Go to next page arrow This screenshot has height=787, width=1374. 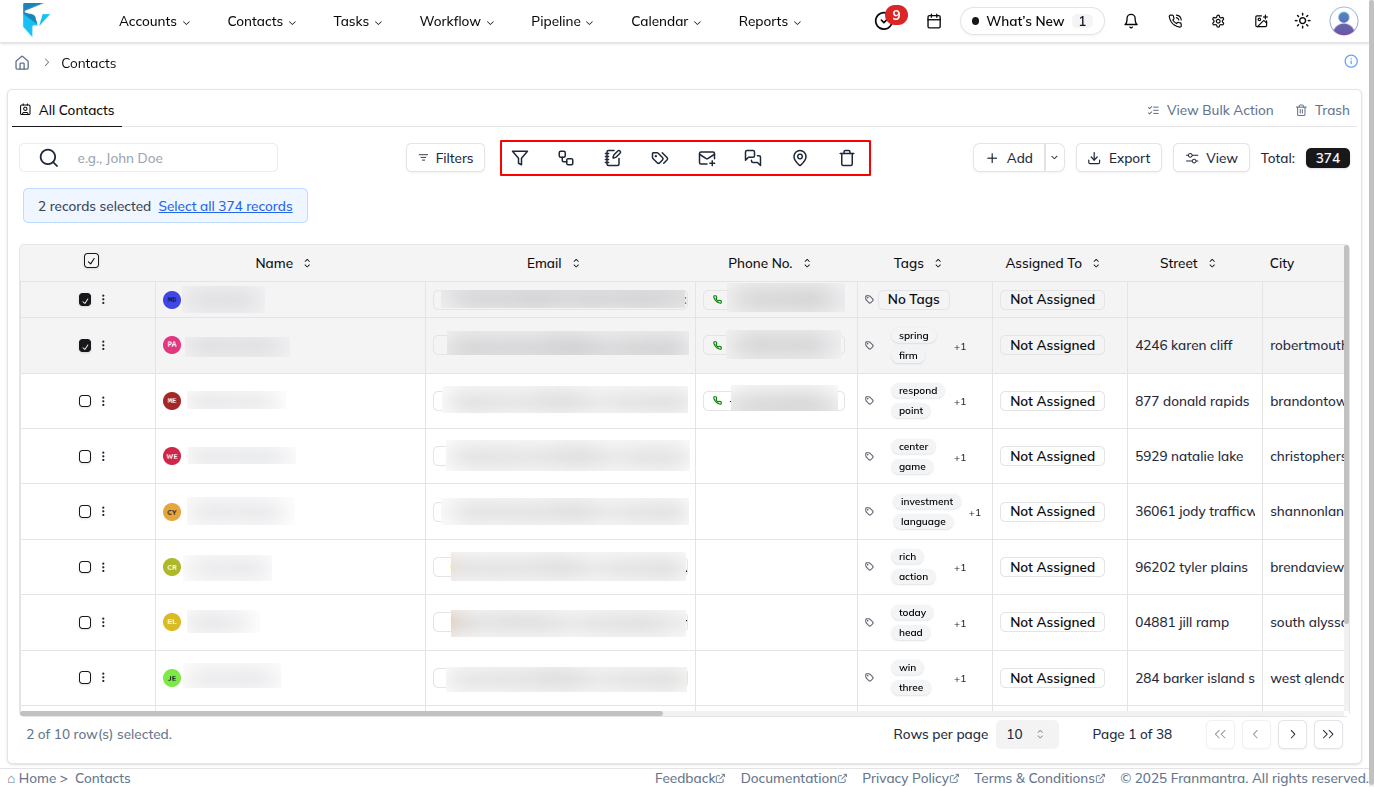click(1292, 734)
